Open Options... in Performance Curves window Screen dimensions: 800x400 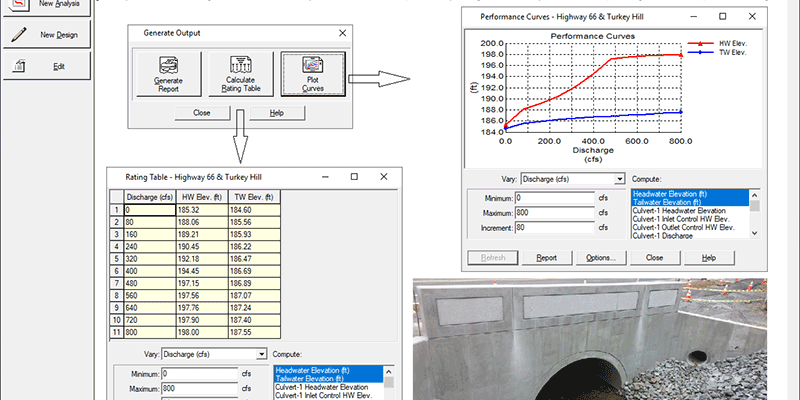[601, 258]
